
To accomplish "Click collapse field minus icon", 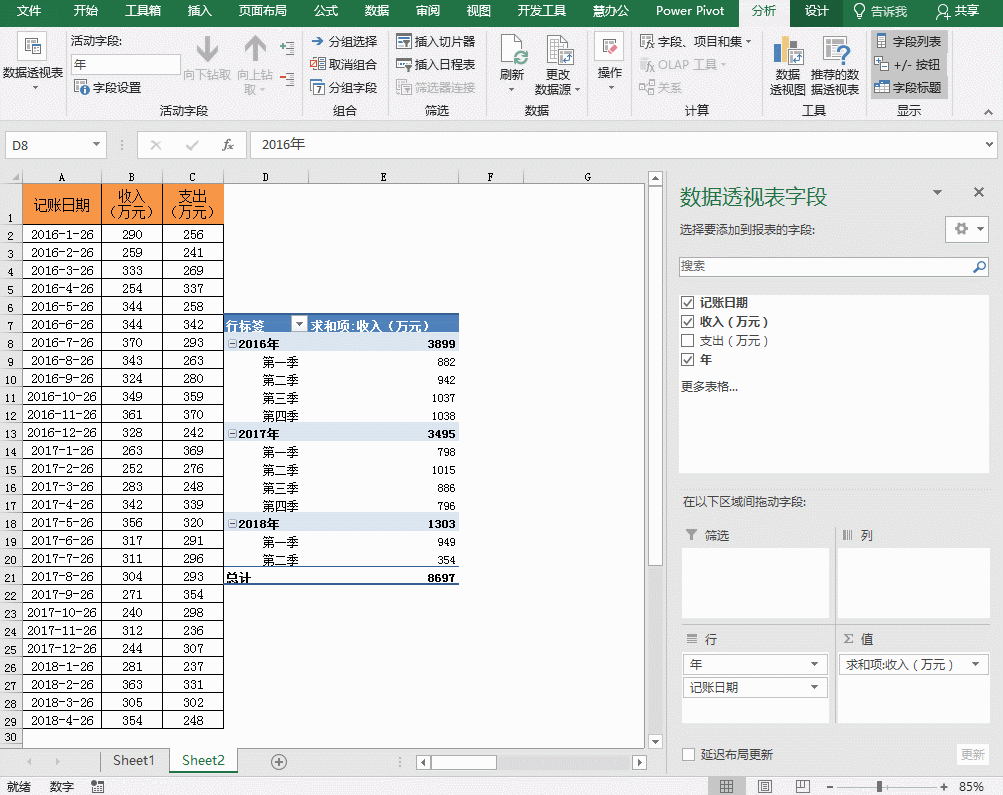I will (287, 79).
